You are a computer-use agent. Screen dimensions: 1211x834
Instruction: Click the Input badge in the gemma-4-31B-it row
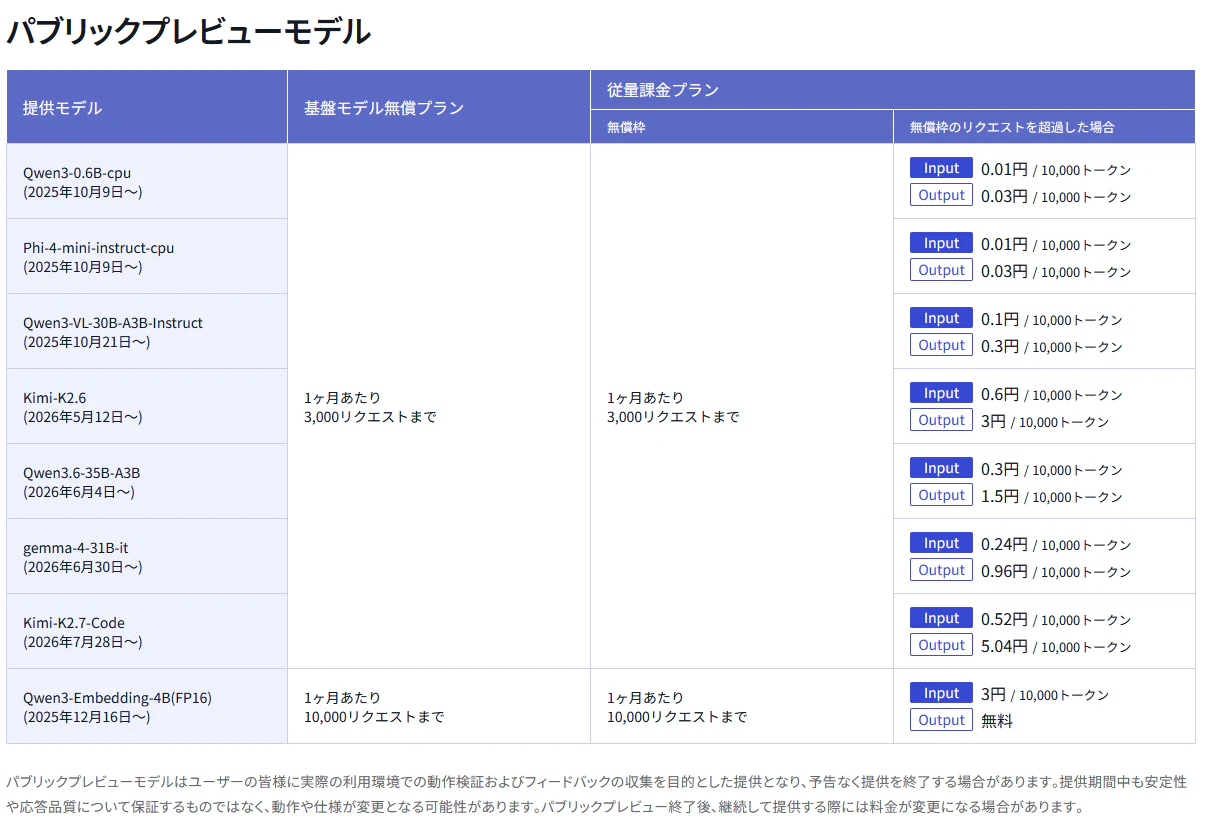[x=941, y=543]
